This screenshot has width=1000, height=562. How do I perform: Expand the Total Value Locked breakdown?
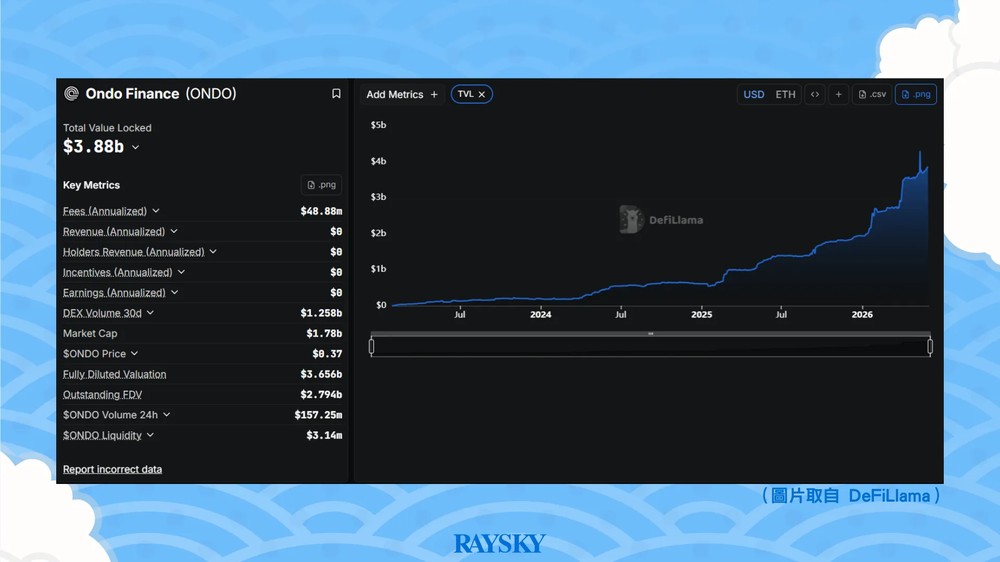135,147
